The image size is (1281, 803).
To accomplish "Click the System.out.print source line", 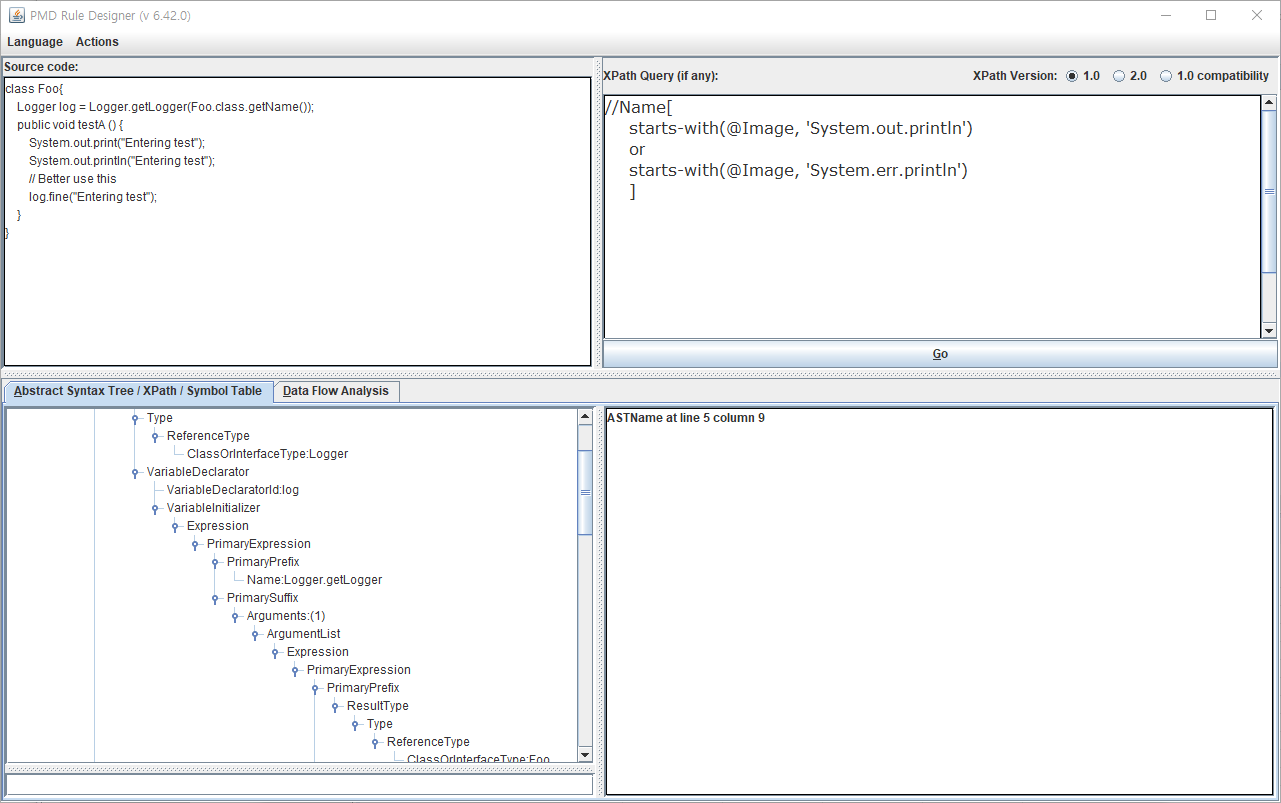I will (116, 143).
